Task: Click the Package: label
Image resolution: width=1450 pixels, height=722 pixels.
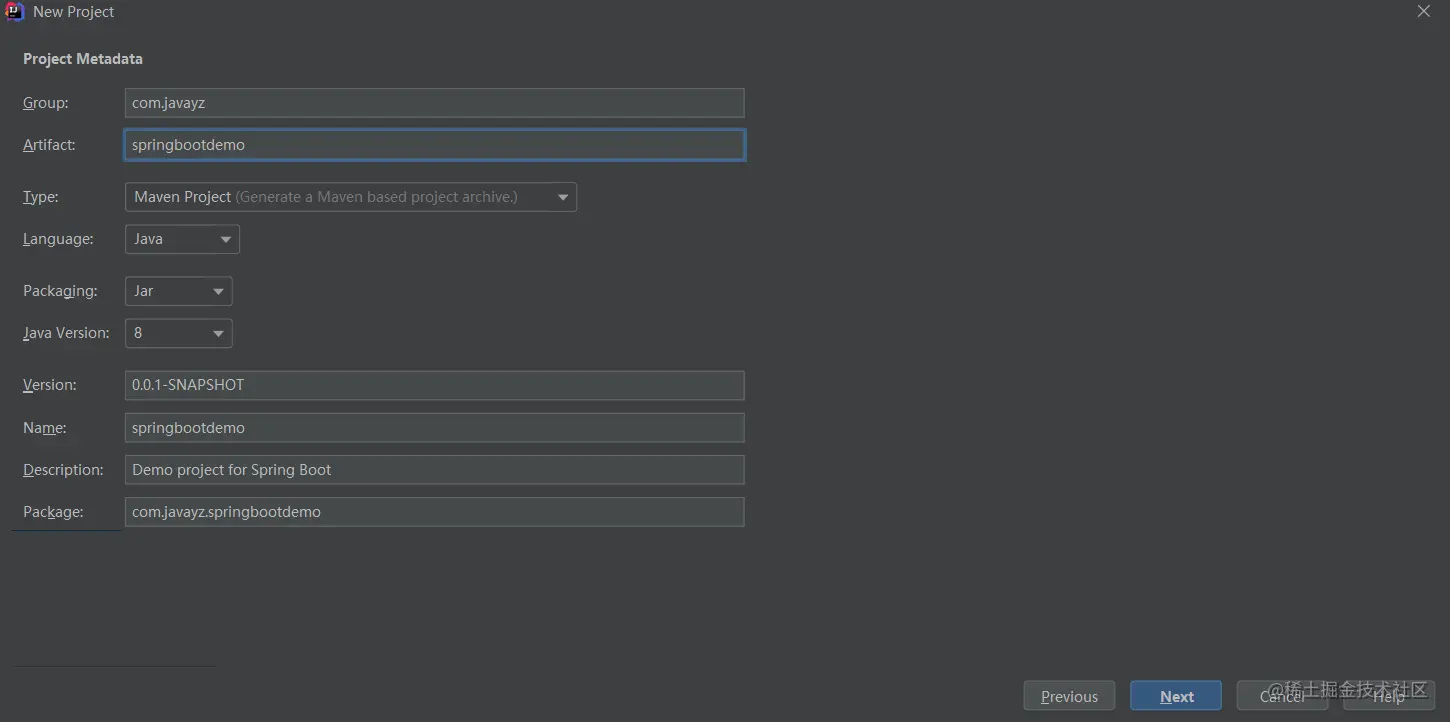Action: click(53, 512)
